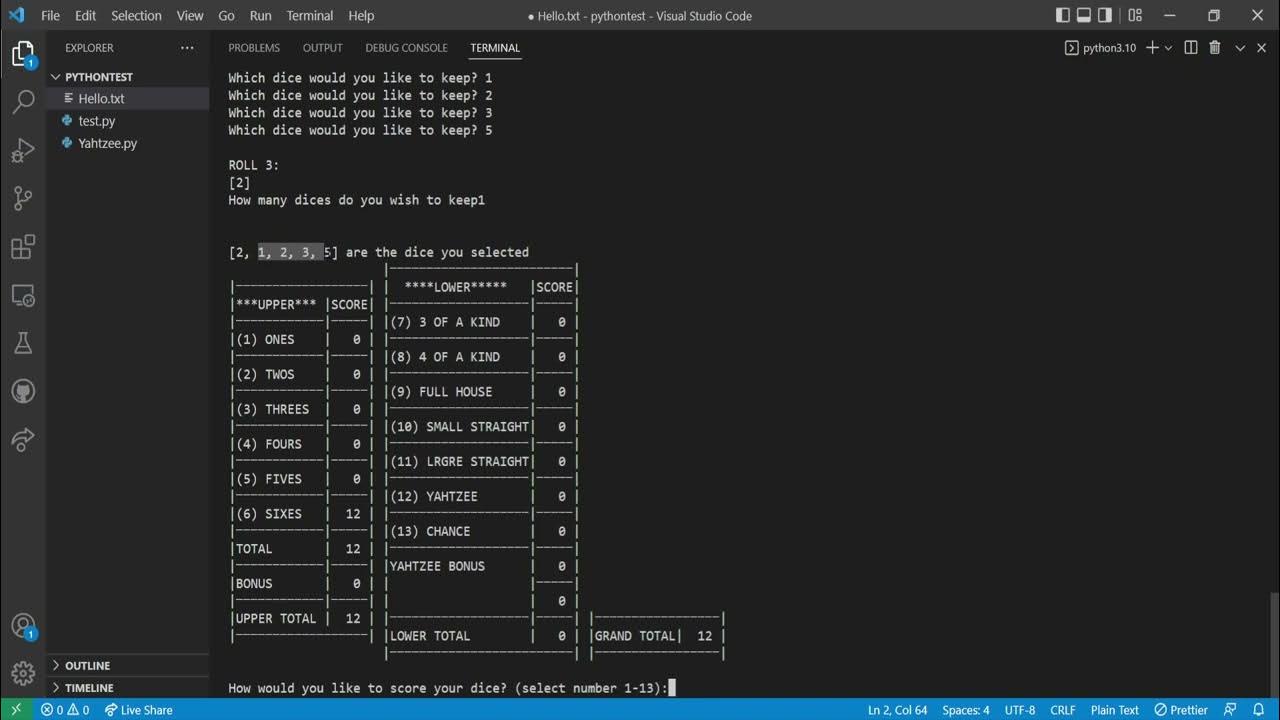
Task: Click Live Share in status bar
Action: (138, 710)
